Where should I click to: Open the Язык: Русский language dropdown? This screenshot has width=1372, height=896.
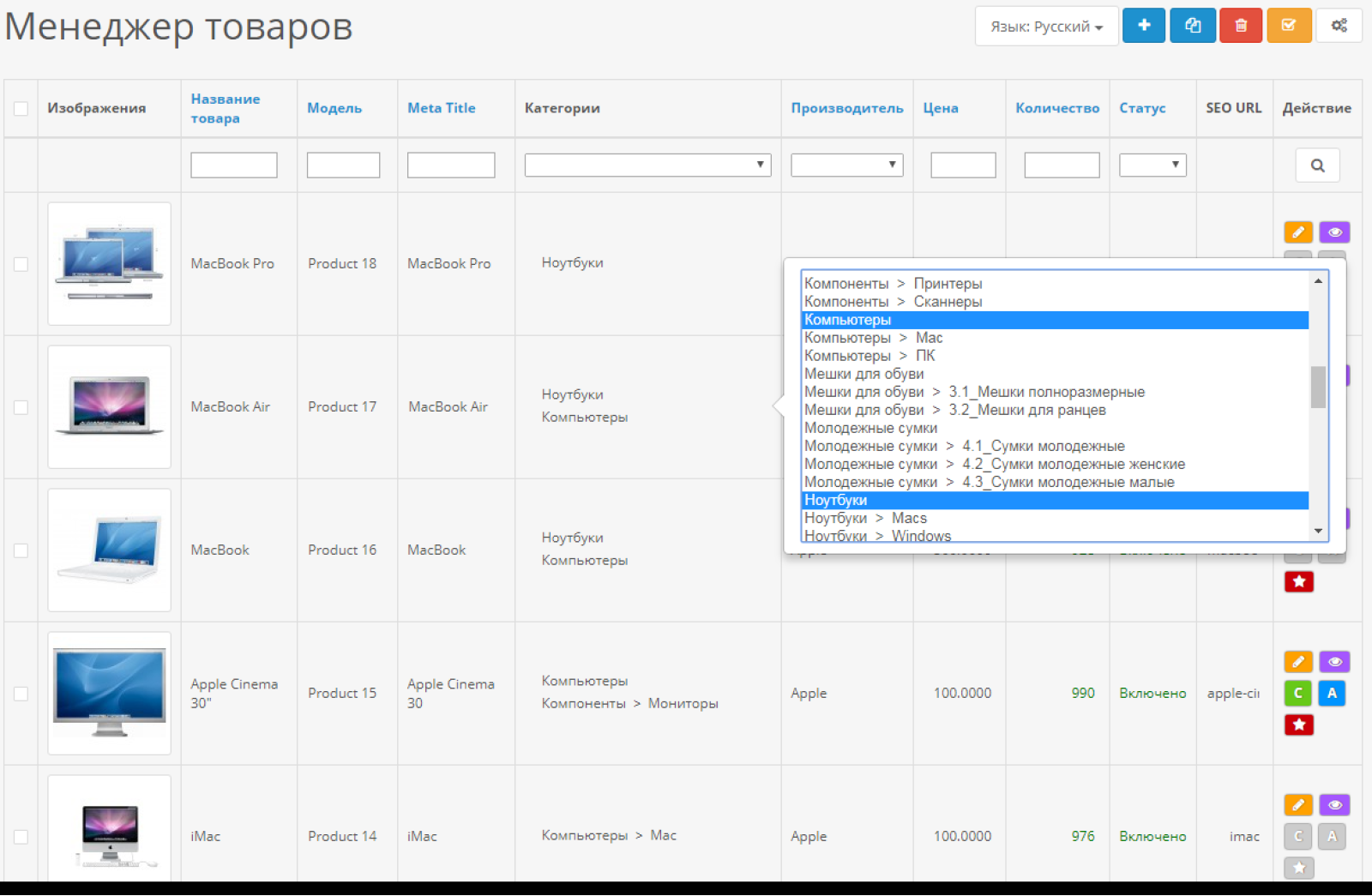[x=1046, y=26]
